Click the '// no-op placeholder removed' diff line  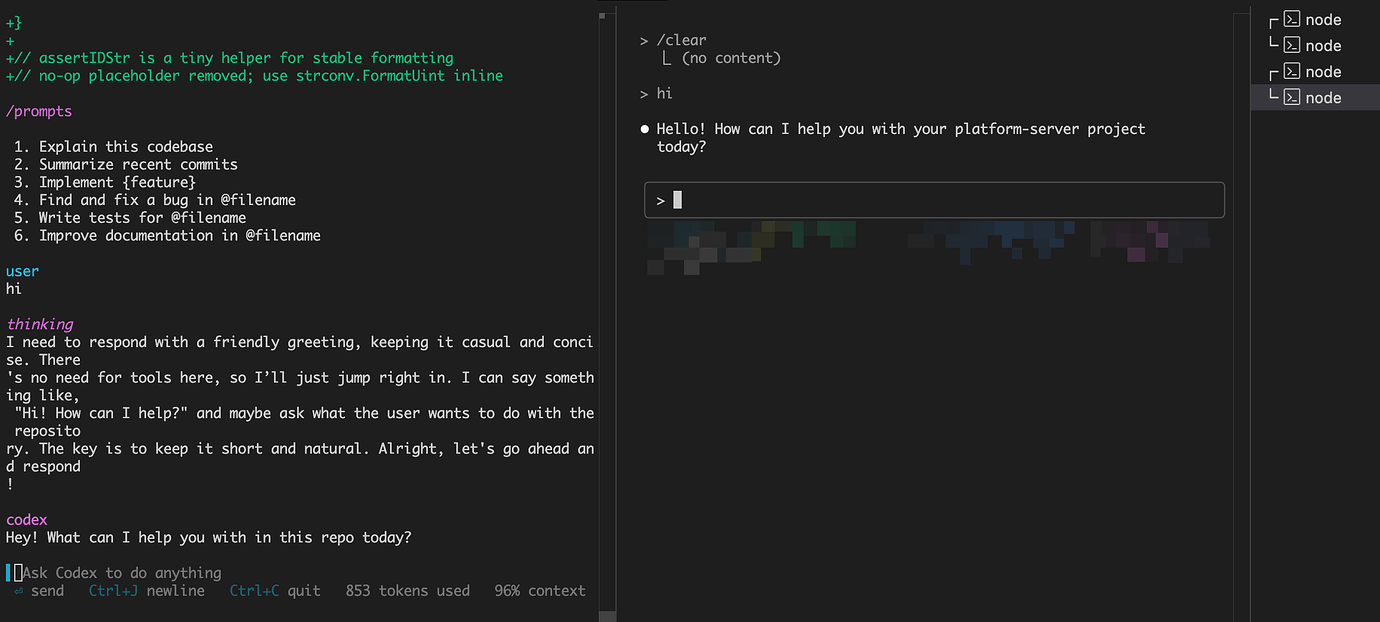tap(255, 75)
